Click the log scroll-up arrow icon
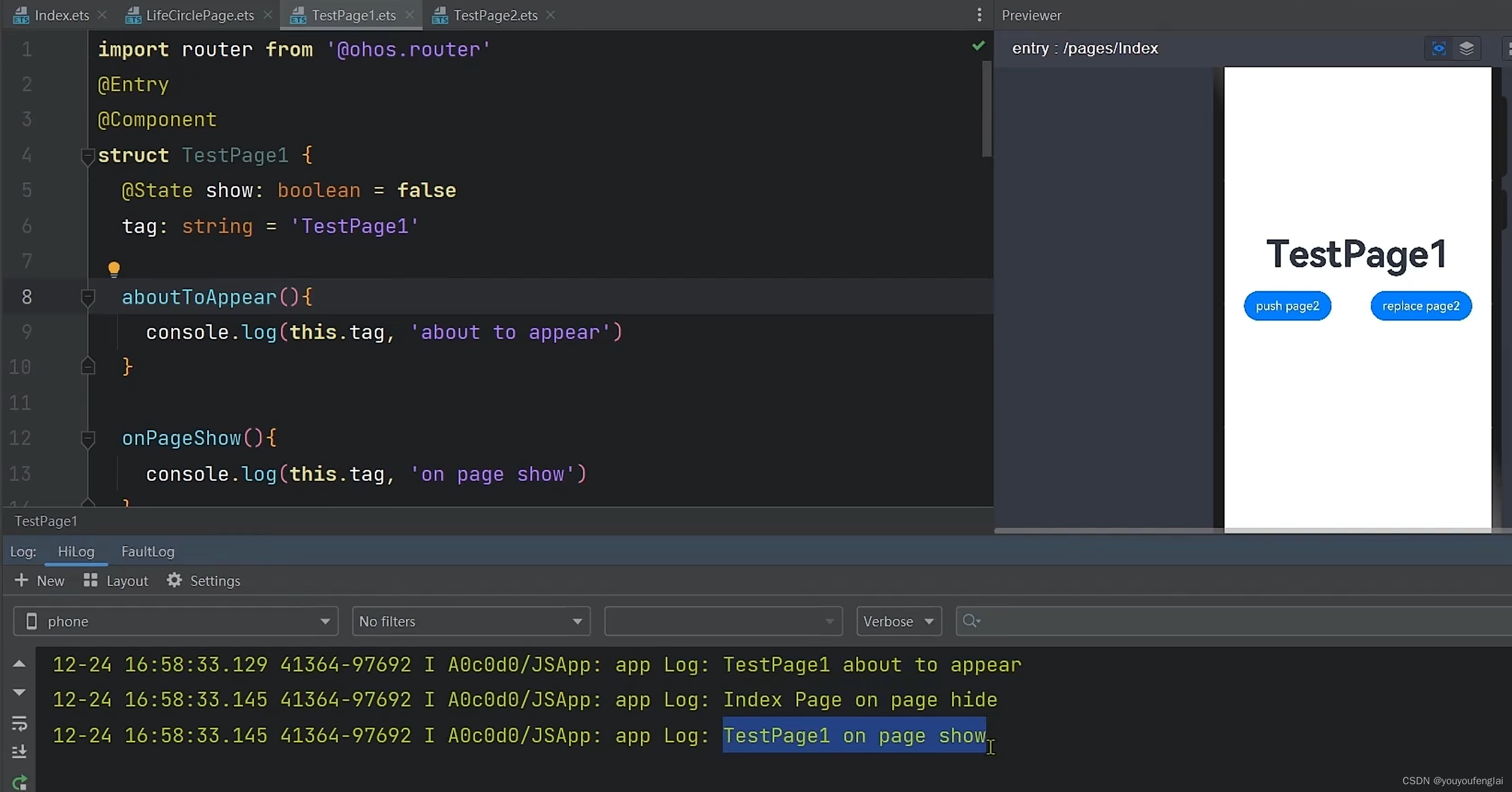 point(19,663)
